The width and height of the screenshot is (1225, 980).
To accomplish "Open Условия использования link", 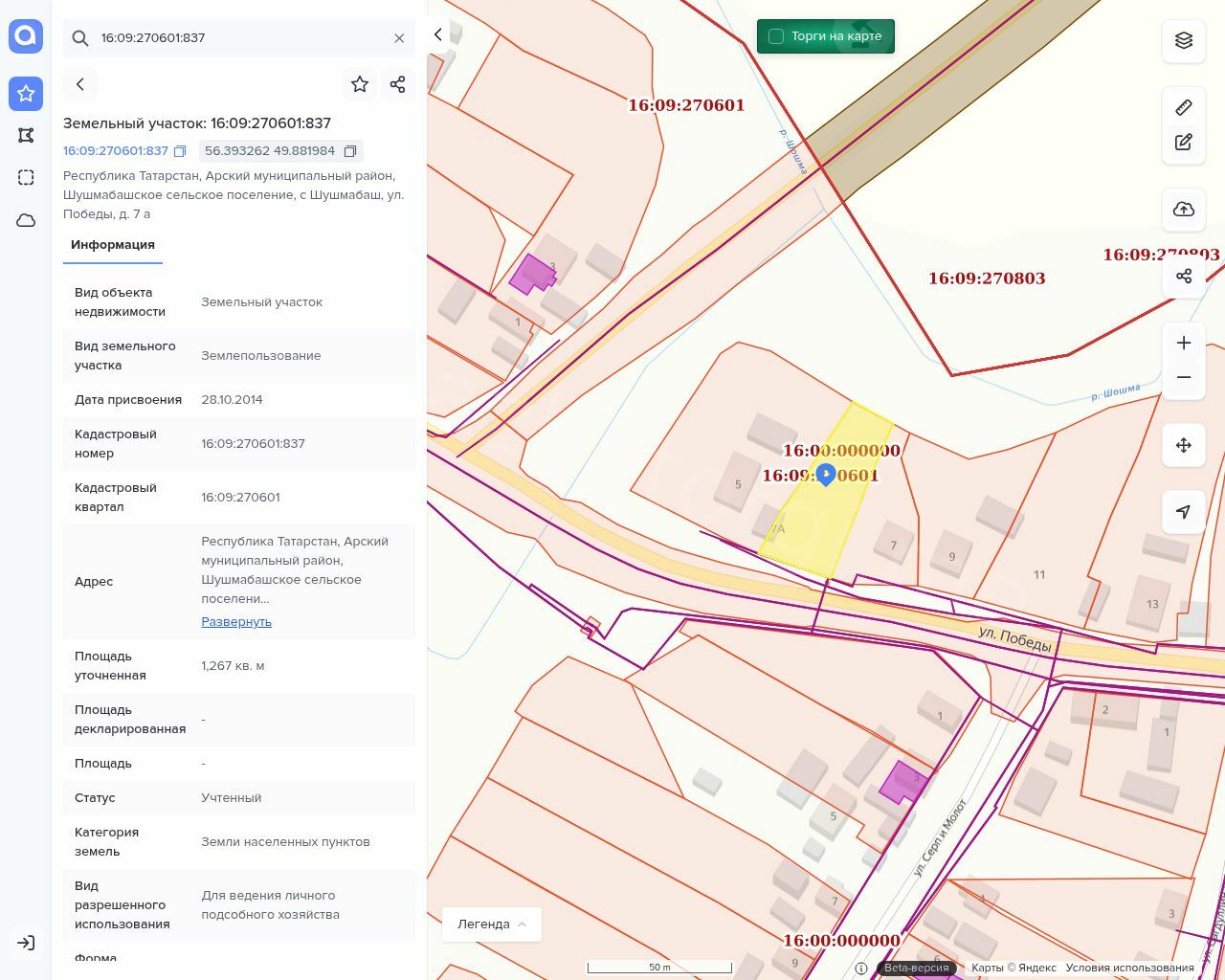I will tap(1129, 968).
